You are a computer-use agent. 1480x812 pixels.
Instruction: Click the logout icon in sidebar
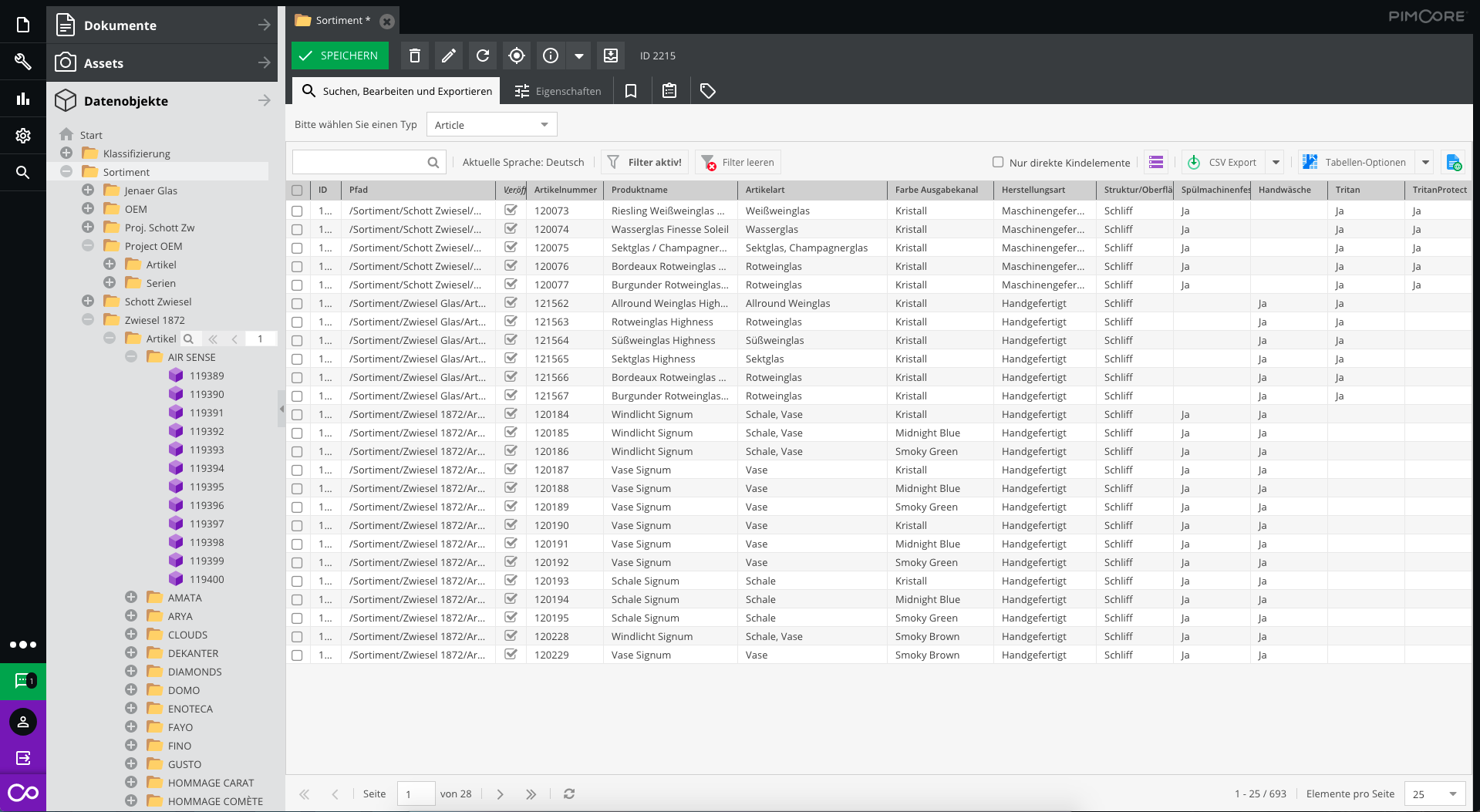(23, 758)
